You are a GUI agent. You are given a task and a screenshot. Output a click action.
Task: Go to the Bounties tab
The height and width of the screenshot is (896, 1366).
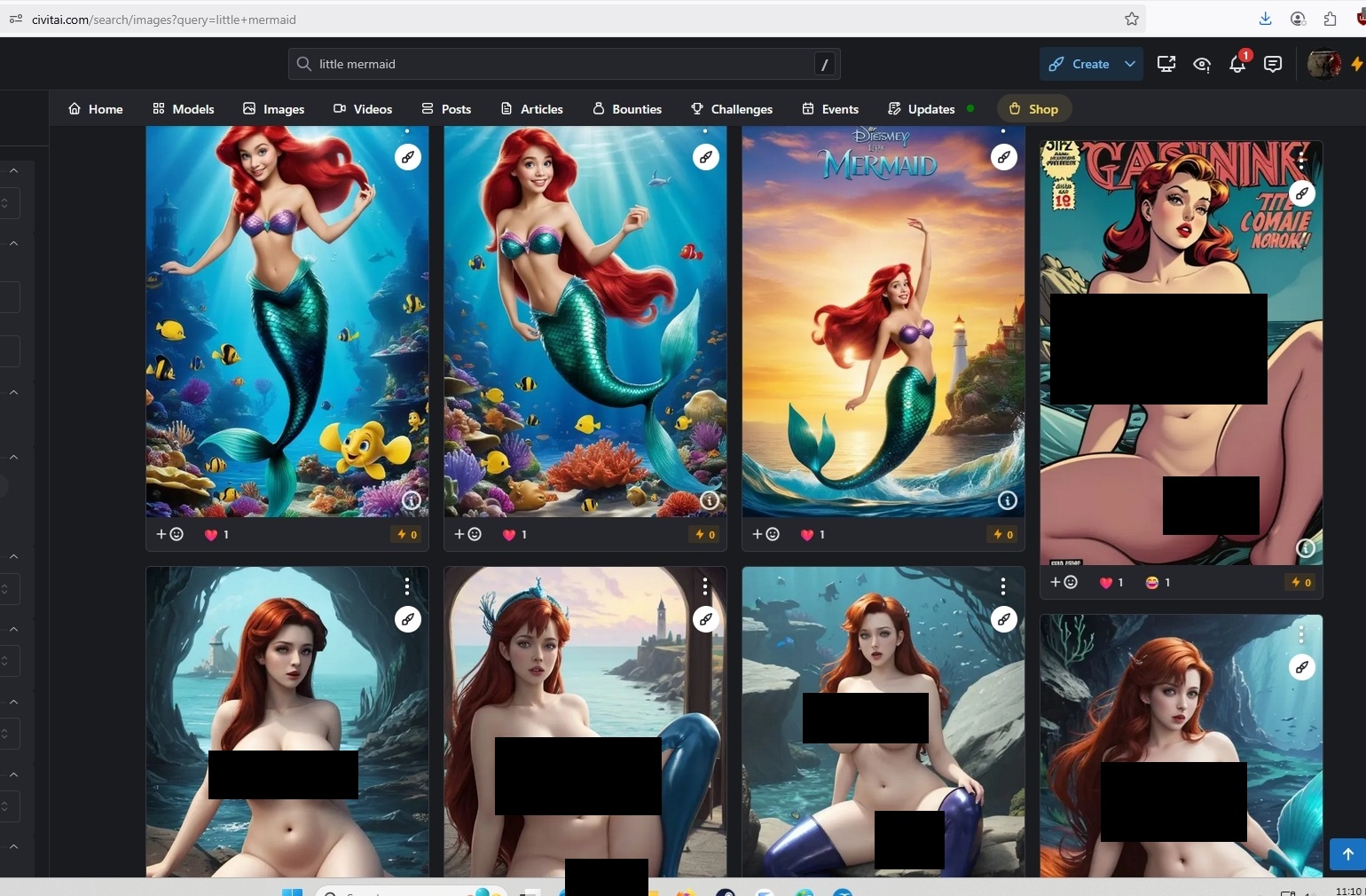pos(627,109)
